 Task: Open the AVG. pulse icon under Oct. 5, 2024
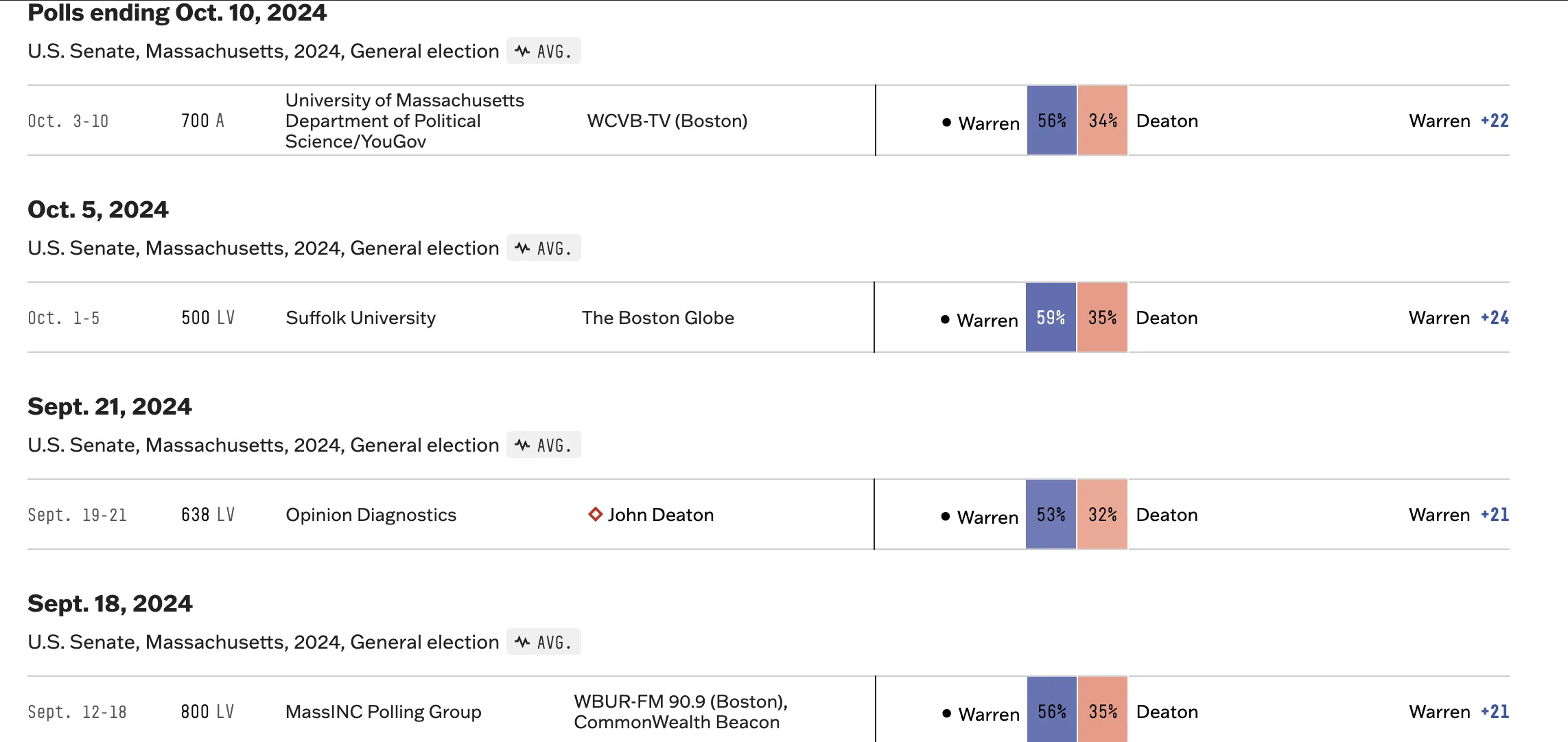(523, 248)
